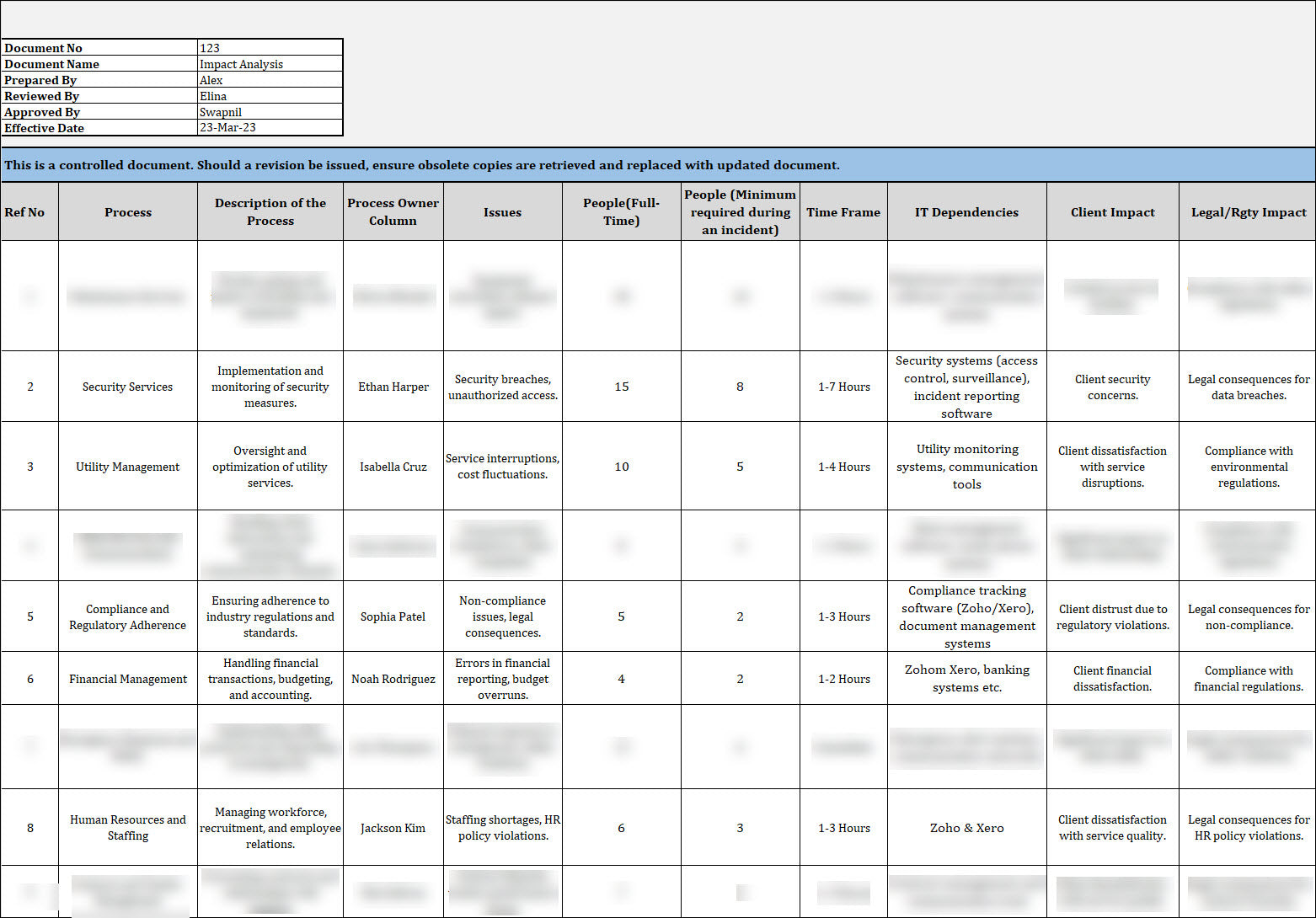Select the Financial Management process cell
The image size is (1316, 918).
(x=127, y=679)
